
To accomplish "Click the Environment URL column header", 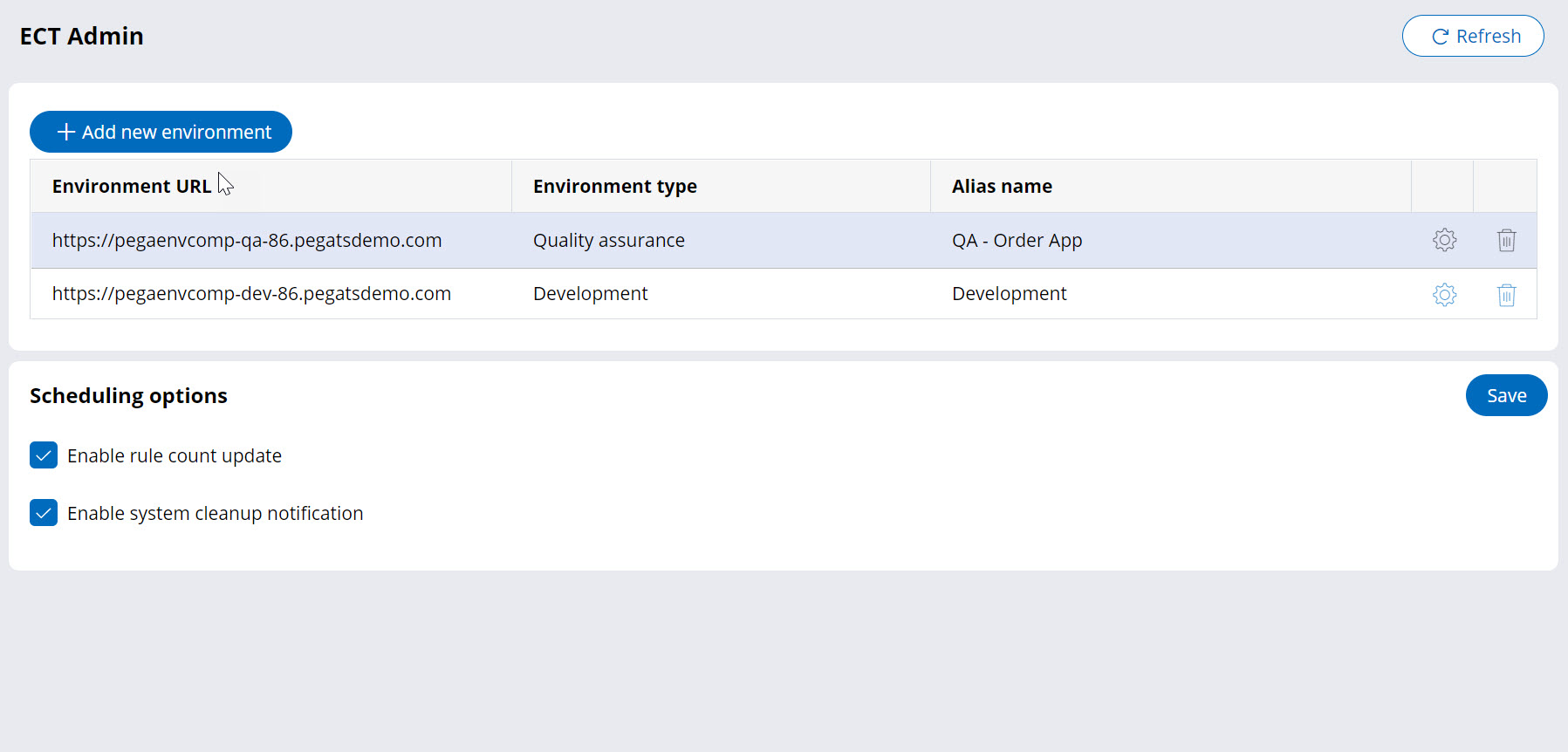I will [x=131, y=186].
